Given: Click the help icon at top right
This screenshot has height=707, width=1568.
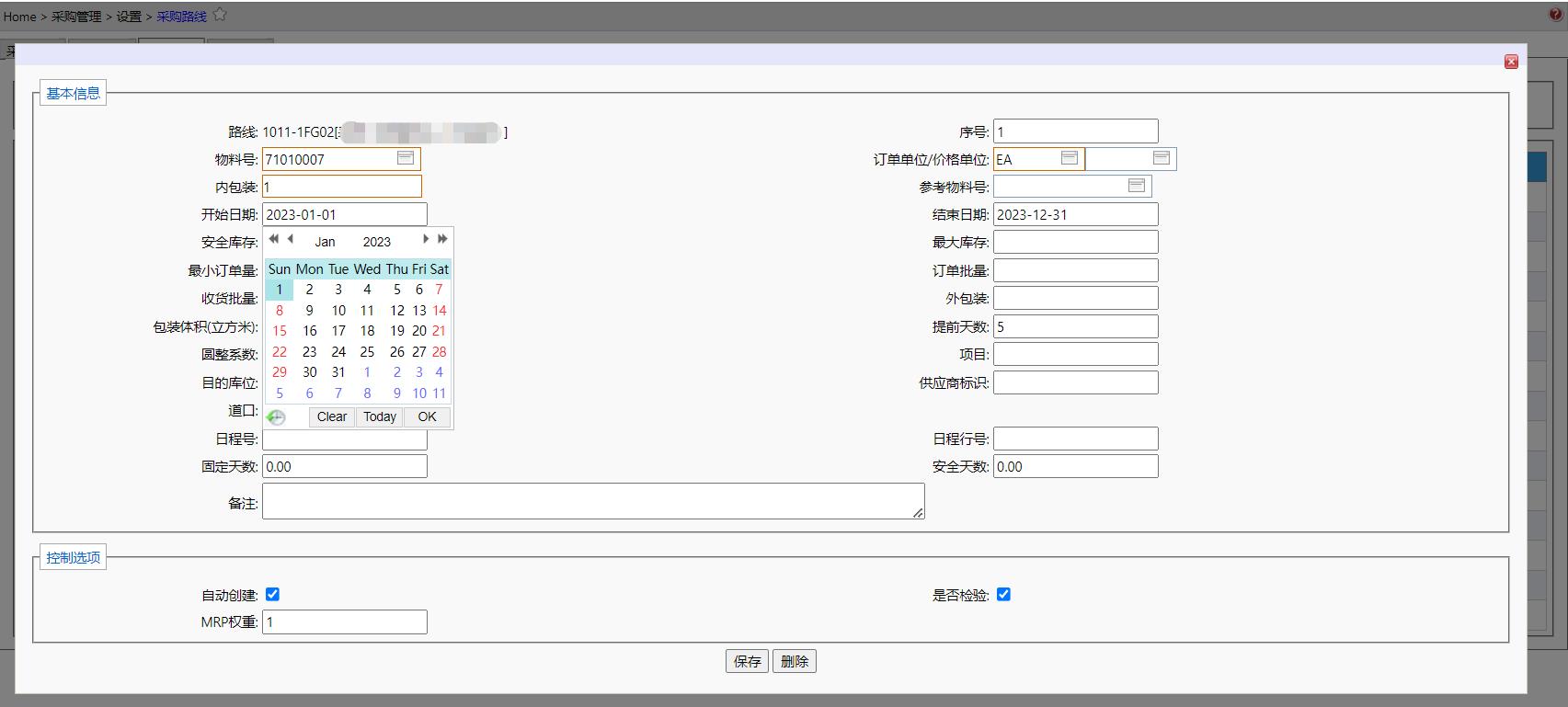Looking at the screenshot, I should click(1556, 15).
